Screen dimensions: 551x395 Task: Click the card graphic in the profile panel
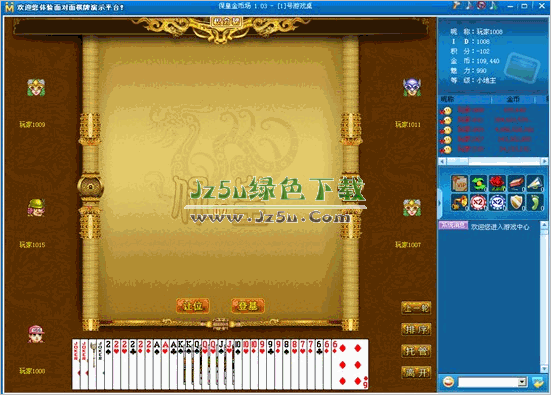[523, 67]
